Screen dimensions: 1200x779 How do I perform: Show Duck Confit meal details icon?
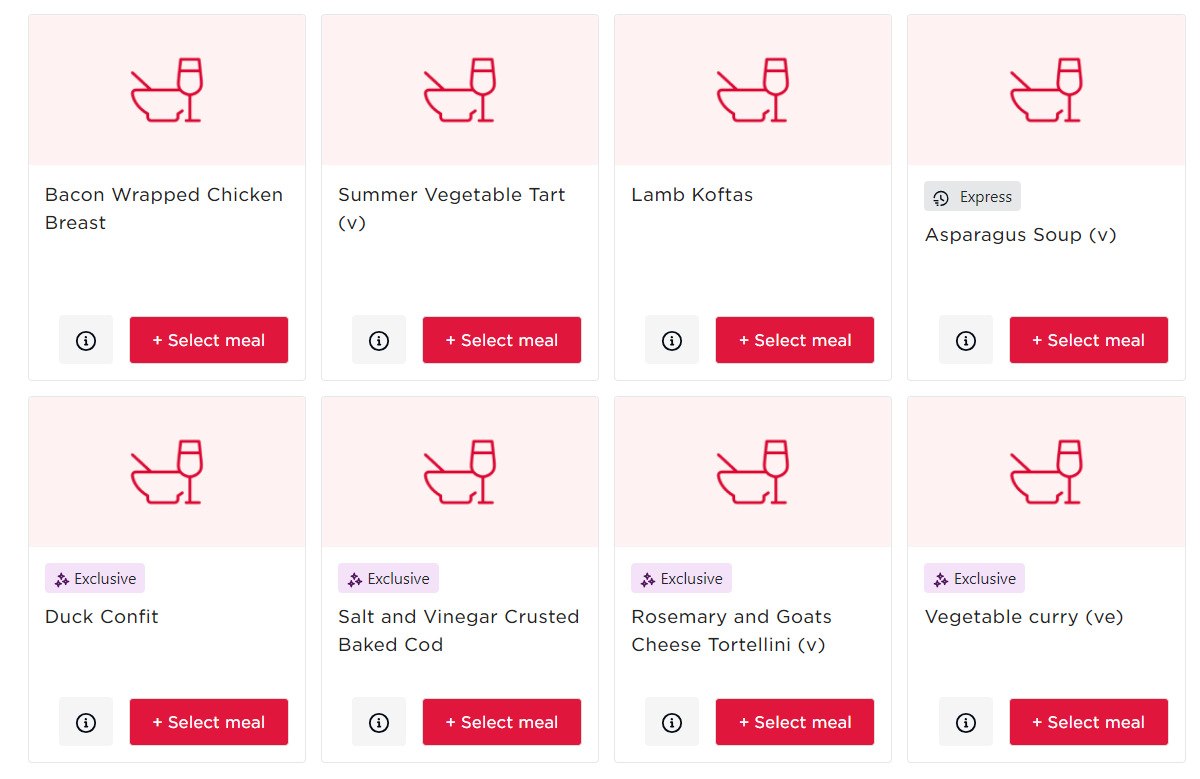(x=86, y=722)
